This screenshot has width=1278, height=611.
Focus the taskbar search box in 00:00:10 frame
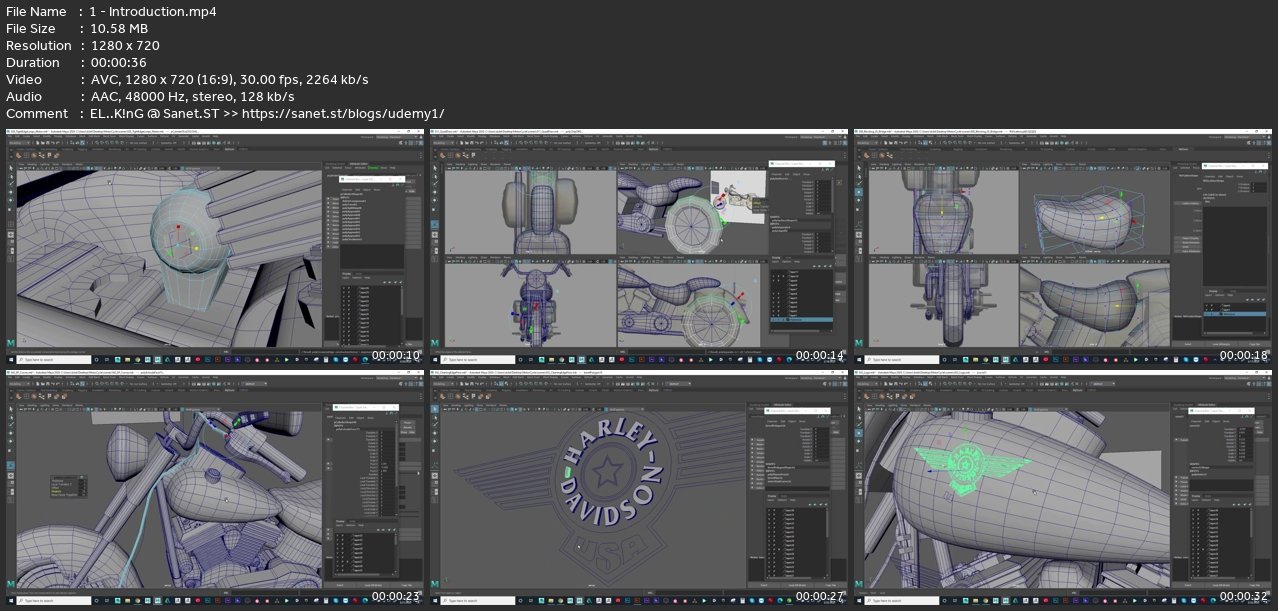click(x=54, y=359)
